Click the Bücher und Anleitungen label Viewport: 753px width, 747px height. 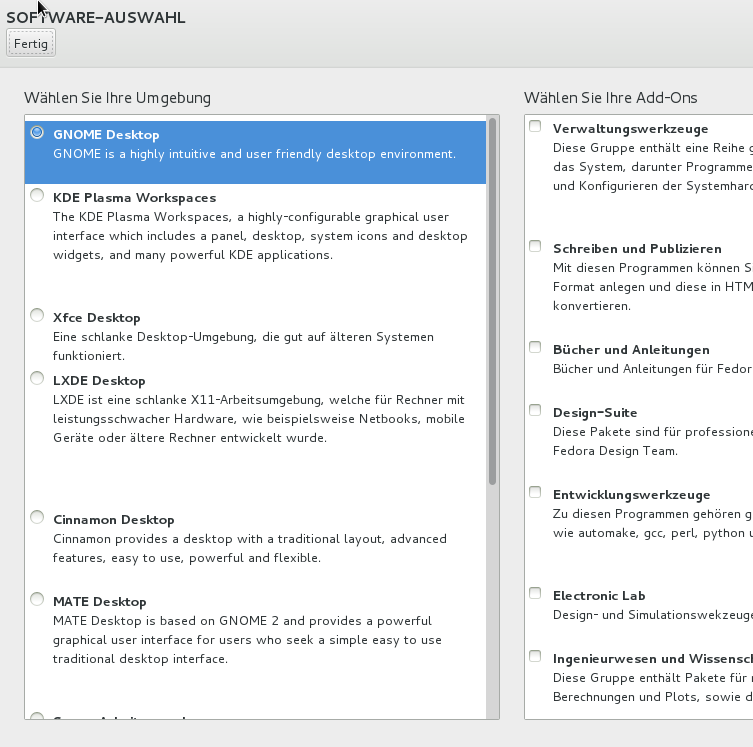point(631,350)
